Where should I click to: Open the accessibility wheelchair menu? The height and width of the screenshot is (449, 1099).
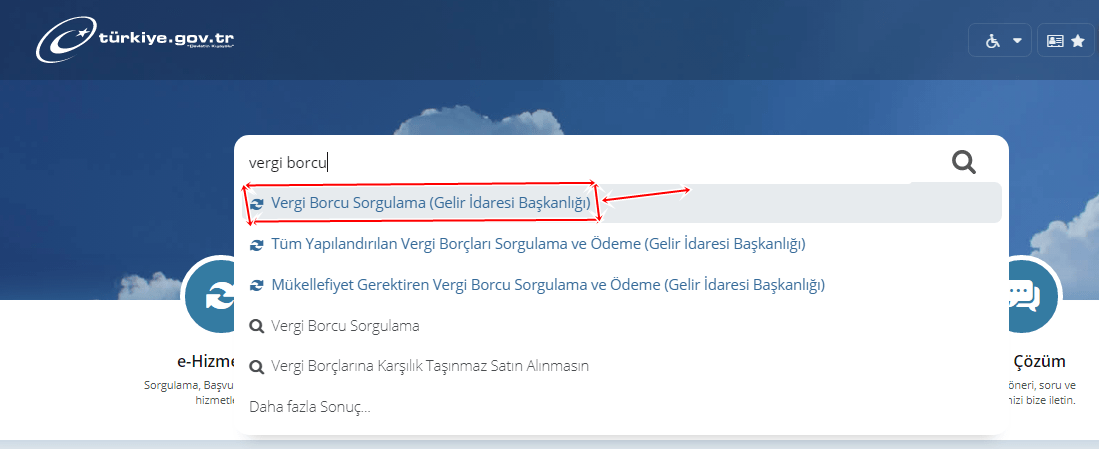(x=992, y=41)
